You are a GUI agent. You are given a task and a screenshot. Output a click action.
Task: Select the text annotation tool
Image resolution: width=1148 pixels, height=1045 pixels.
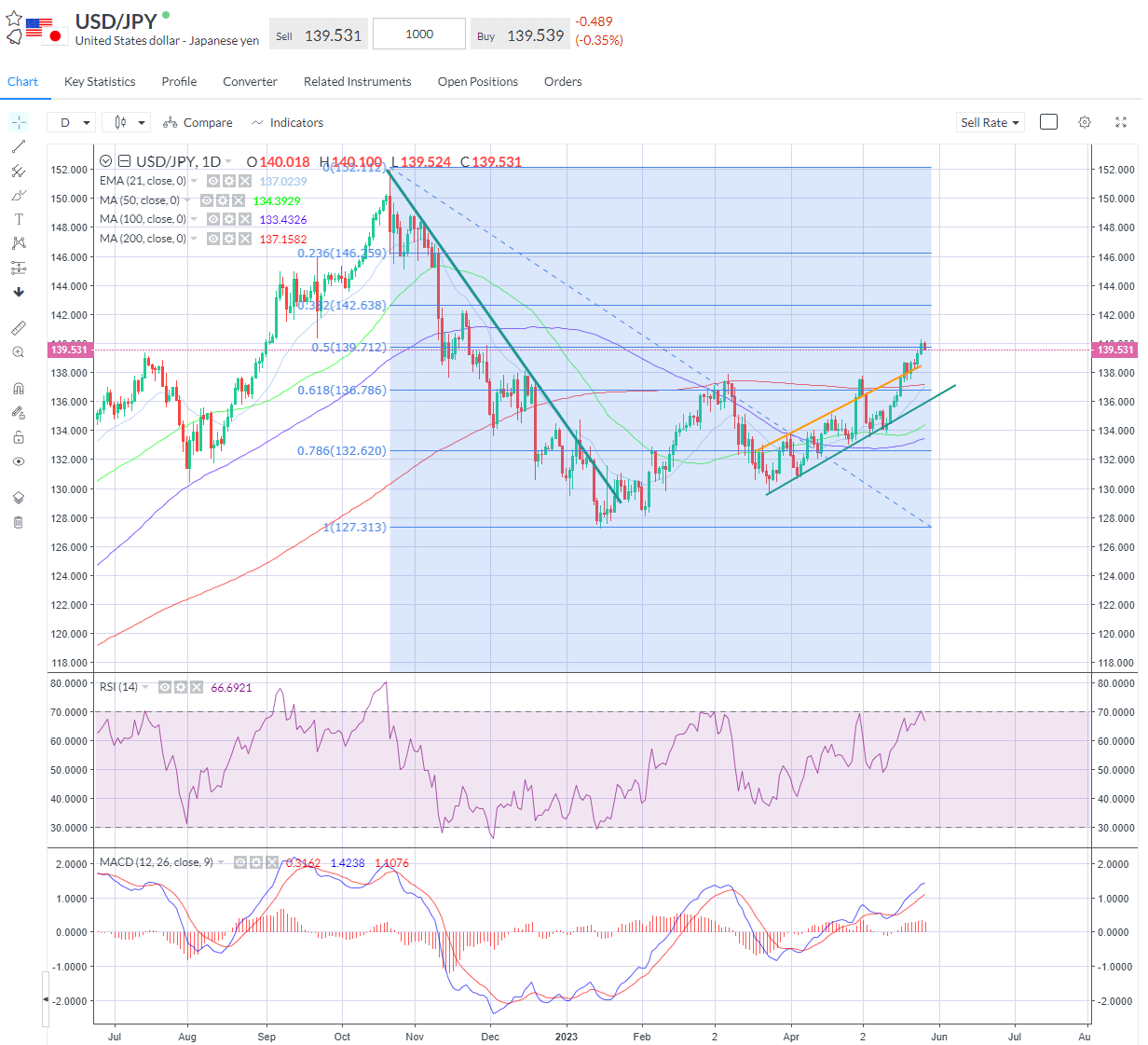click(x=19, y=219)
